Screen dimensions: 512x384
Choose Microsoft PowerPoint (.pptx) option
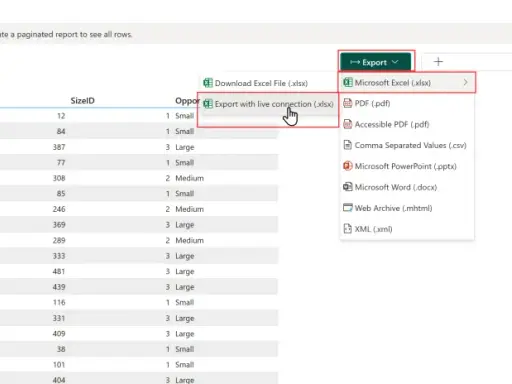[x=407, y=166]
